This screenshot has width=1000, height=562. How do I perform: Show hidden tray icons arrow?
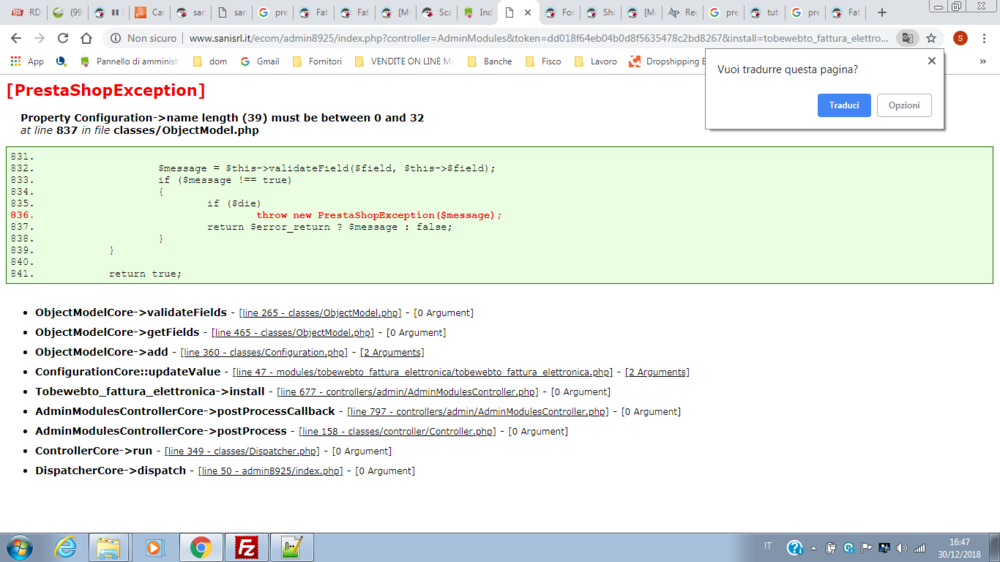pos(813,548)
